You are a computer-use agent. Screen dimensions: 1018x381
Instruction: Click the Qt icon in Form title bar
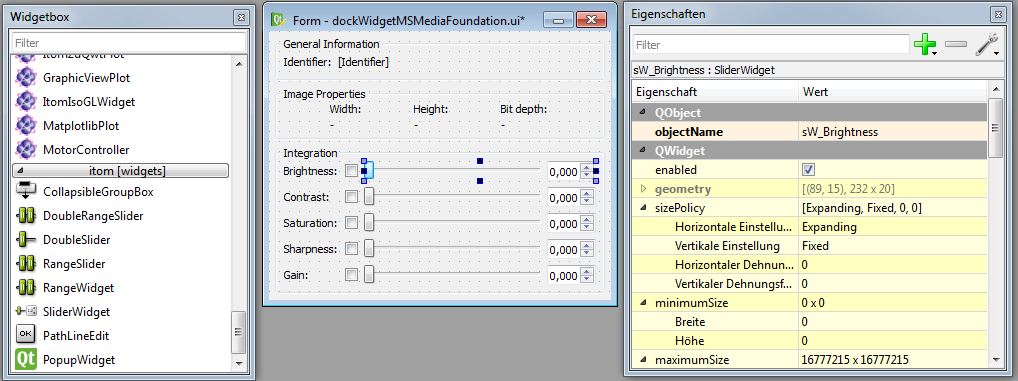click(x=279, y=19)
